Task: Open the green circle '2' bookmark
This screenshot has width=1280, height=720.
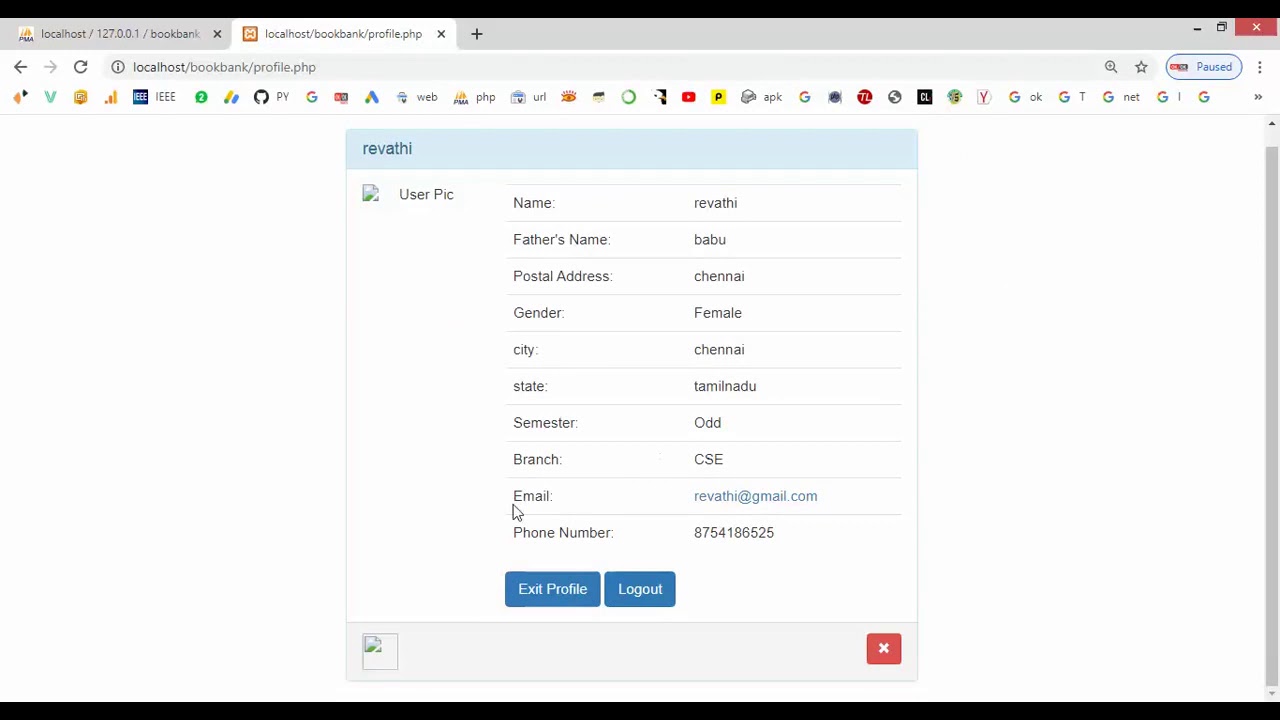Action: pos(201,97)
